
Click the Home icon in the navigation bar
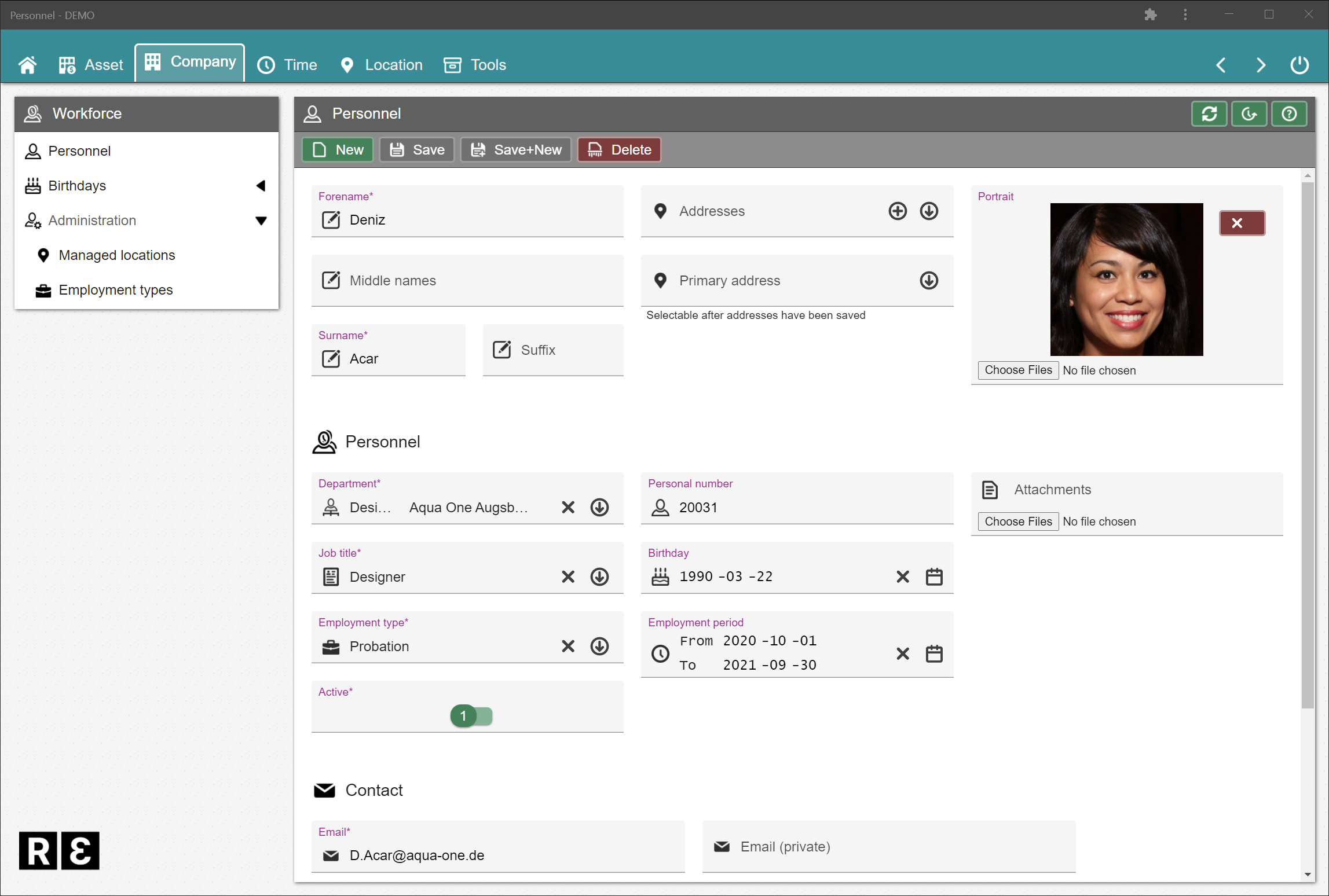[x=28, y=64]
